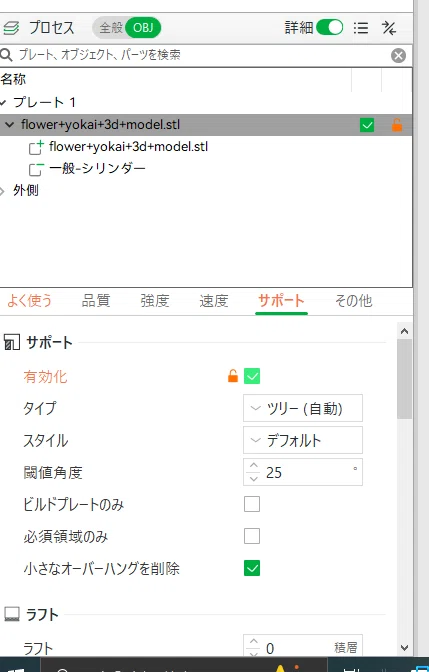Screen dimensions: 429x672
Task: Open the 速度 tab
Action: coord(213,300)
